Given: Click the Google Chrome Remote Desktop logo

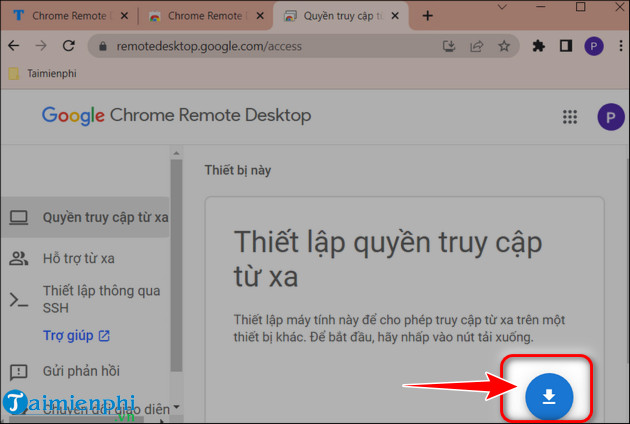Looking at the screenshot, I should coord(176,116).
